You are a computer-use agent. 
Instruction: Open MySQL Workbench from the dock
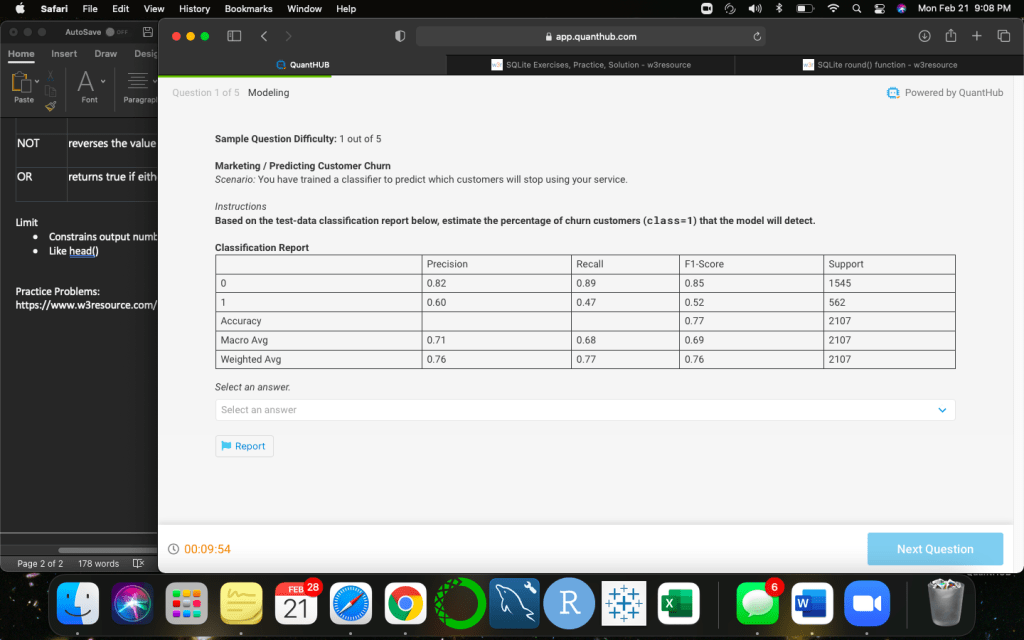[514, 603]
